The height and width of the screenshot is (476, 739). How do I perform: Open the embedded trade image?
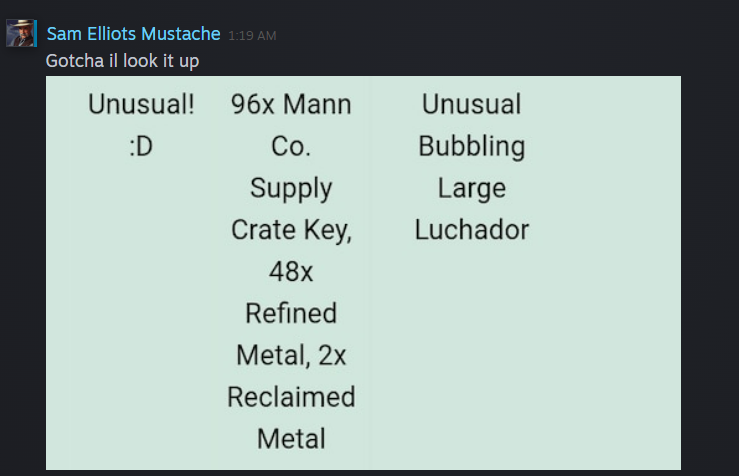click(x=363, y=273)
